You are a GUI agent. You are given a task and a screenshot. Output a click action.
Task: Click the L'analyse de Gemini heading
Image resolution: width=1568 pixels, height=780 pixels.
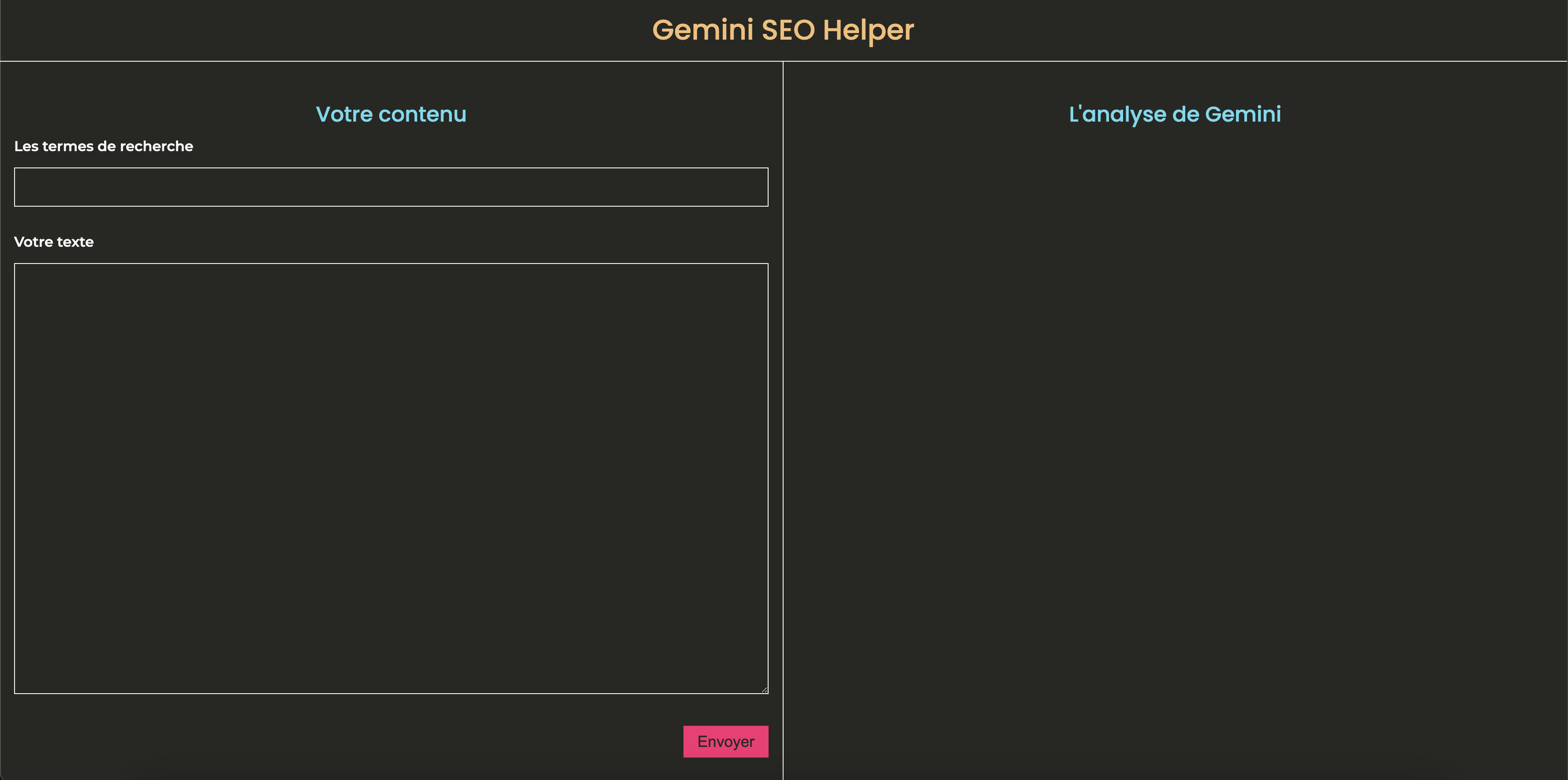click(1175, 115)
